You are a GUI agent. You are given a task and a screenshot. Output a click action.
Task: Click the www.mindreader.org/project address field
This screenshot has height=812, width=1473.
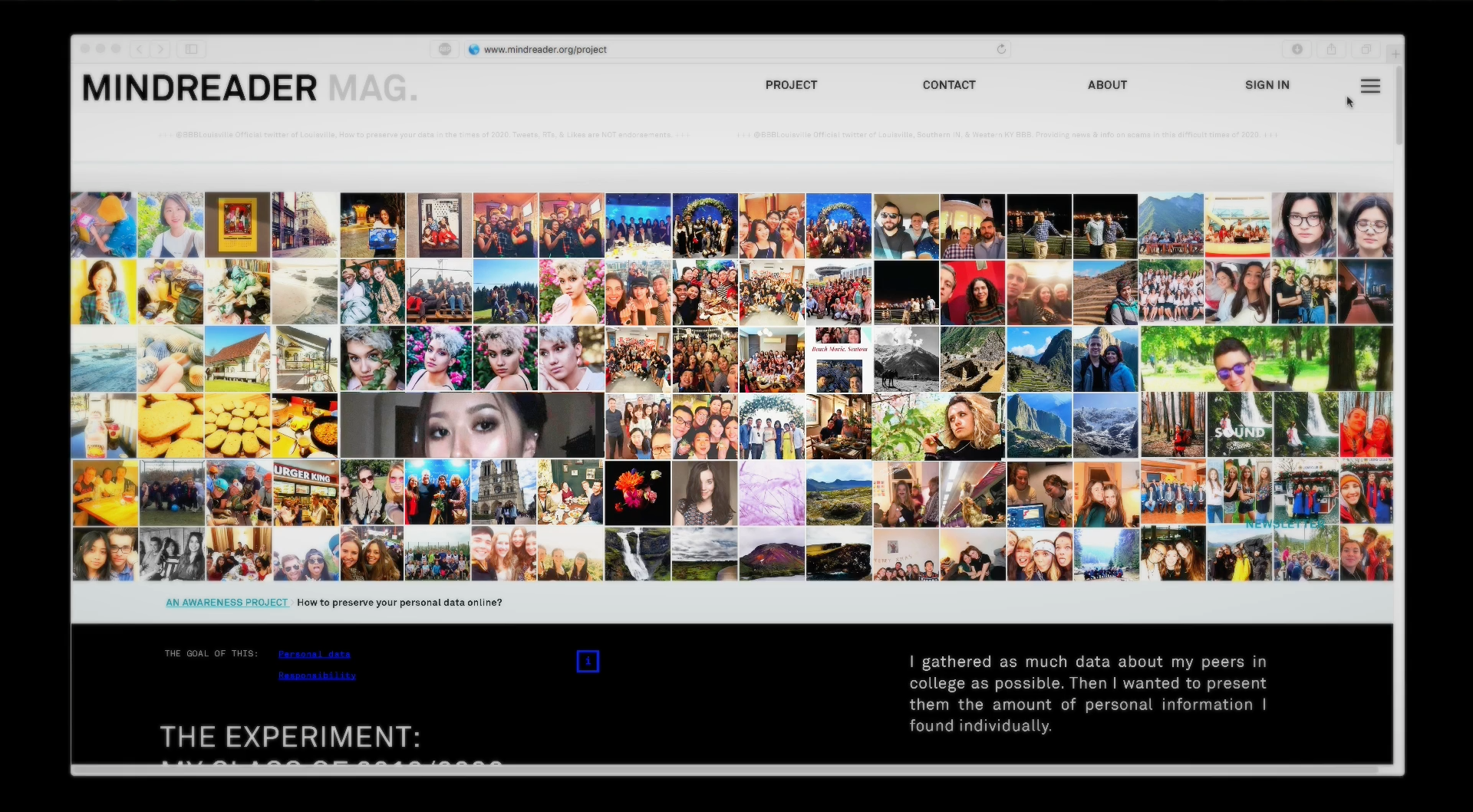[736, 49]
